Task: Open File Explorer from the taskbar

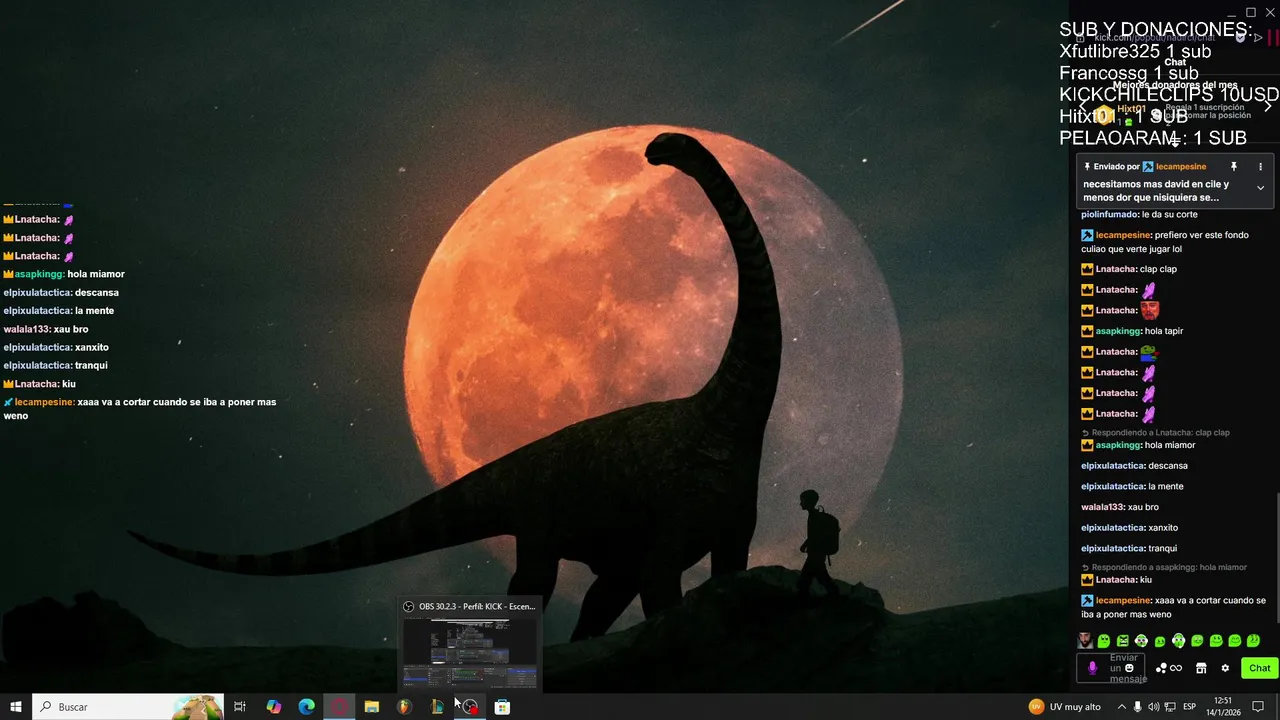Action: [372, 707]
